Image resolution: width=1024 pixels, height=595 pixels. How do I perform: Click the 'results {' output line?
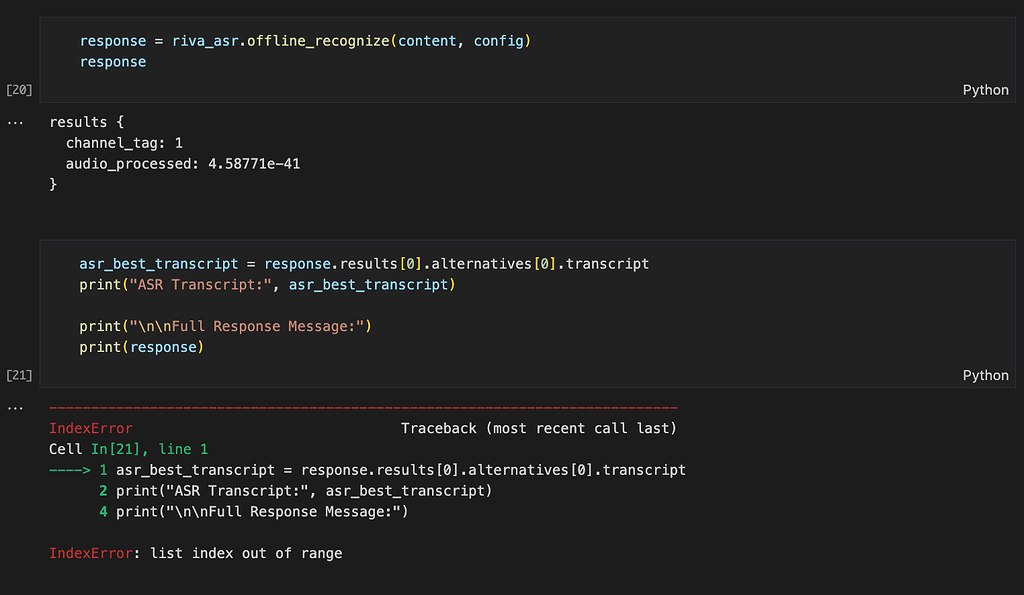click(86, 122)
